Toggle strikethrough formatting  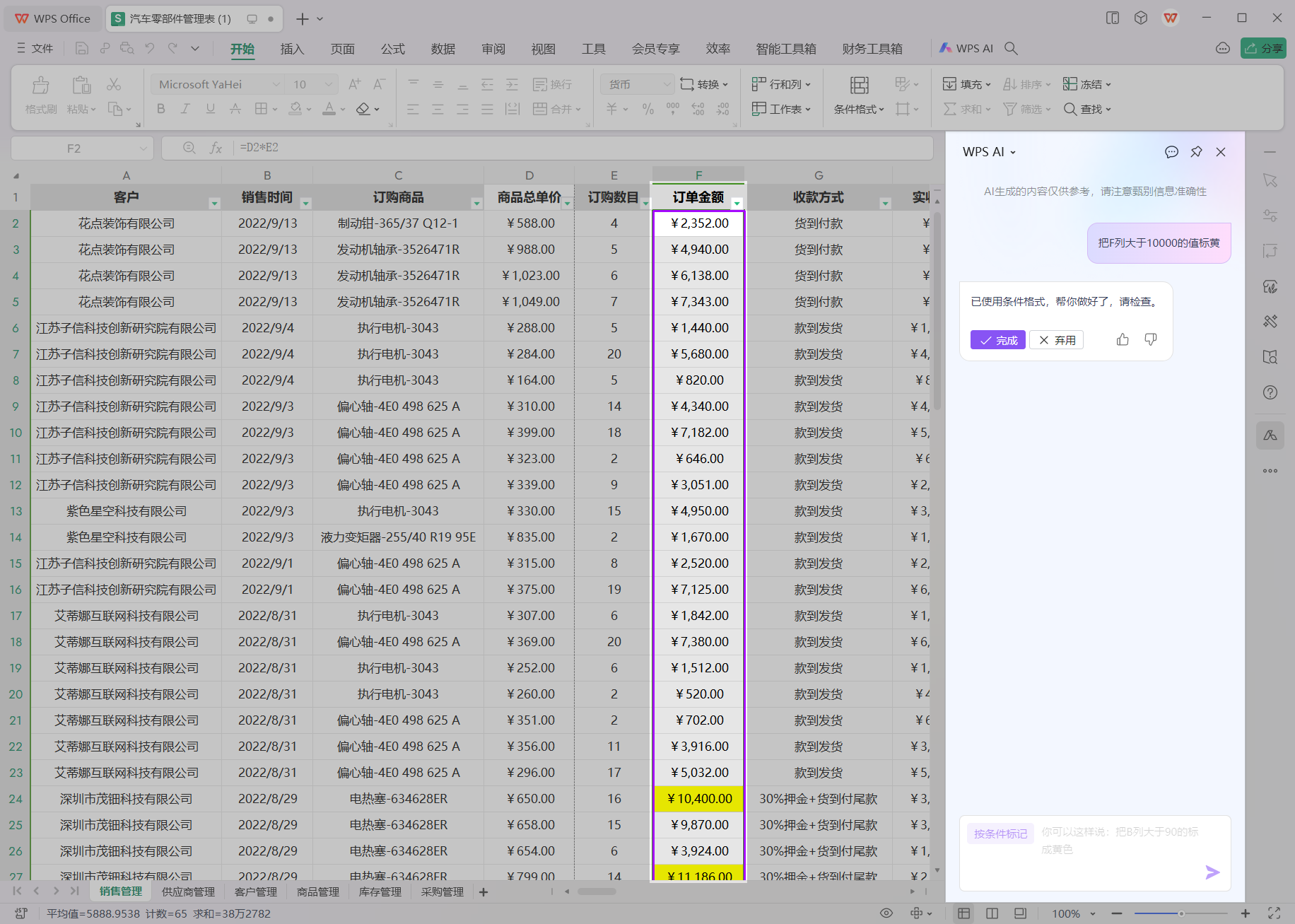(235, 109)
